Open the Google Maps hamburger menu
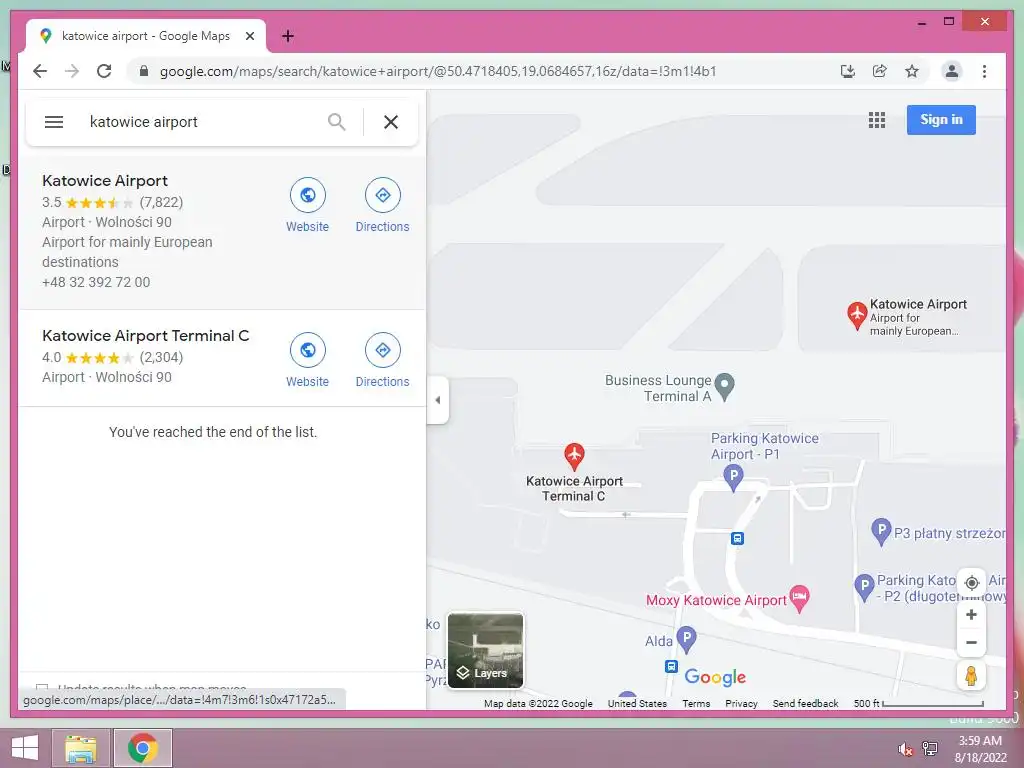The image size is (1024, 768). (54, 122)
